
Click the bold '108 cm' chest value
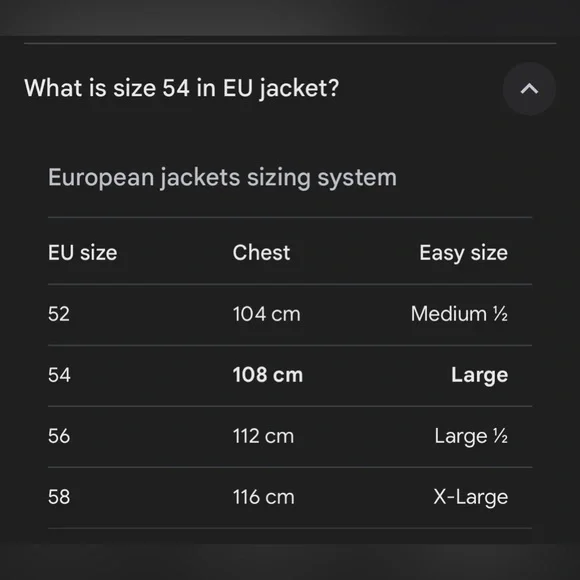coord(268,375)
